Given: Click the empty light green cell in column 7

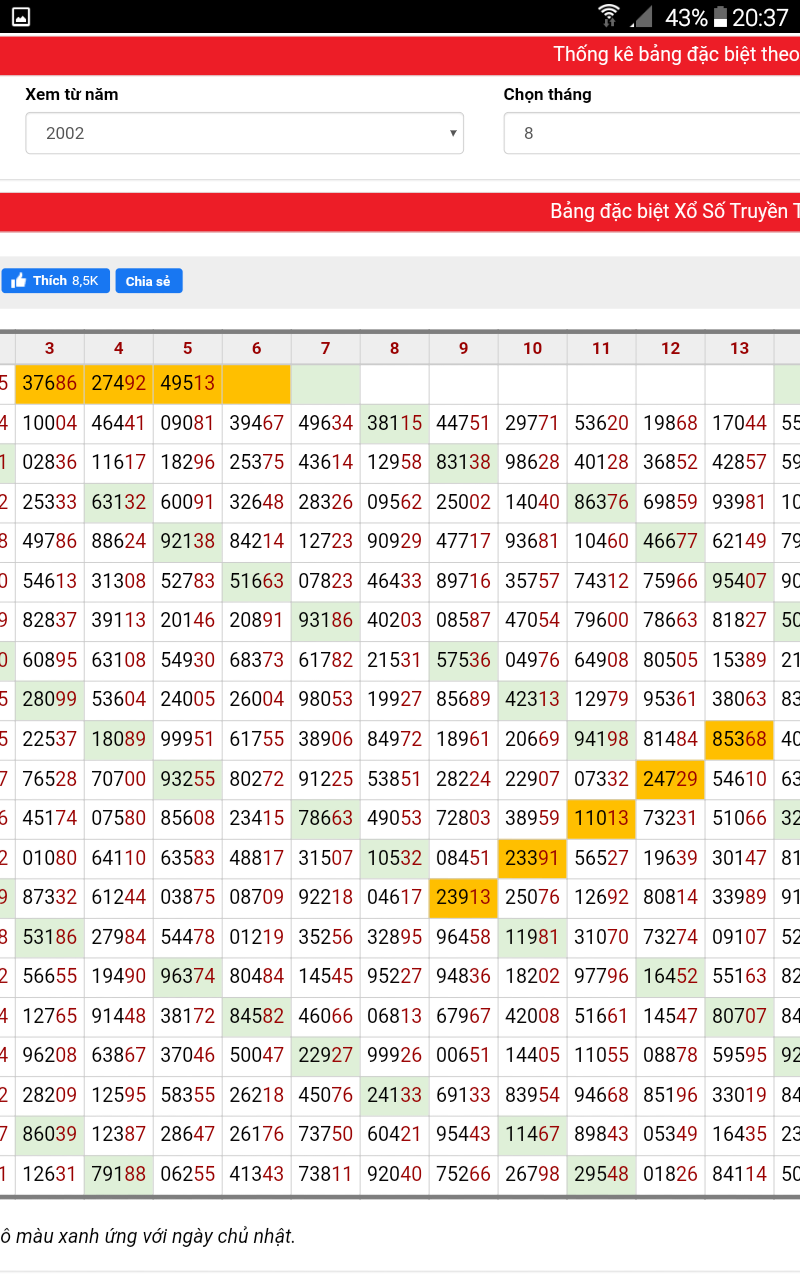Looking at the screenshot, I should (325, 384).
